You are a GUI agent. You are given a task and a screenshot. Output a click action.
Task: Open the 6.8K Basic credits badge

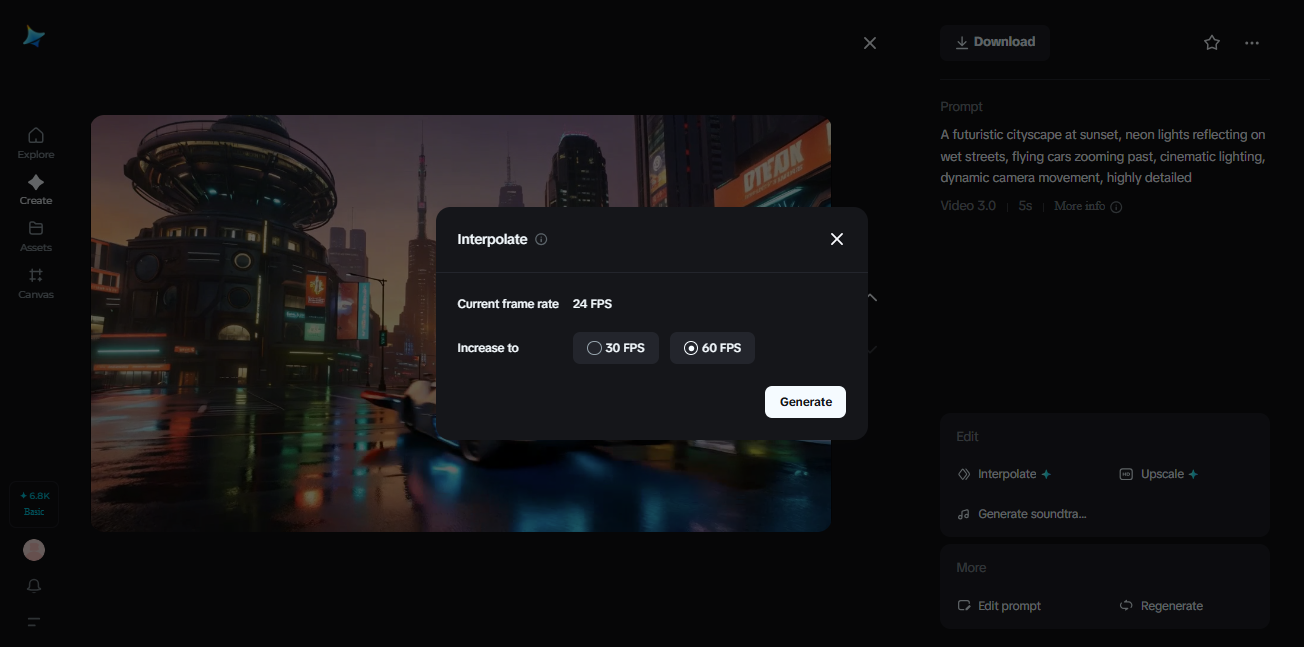coord(35,504)
